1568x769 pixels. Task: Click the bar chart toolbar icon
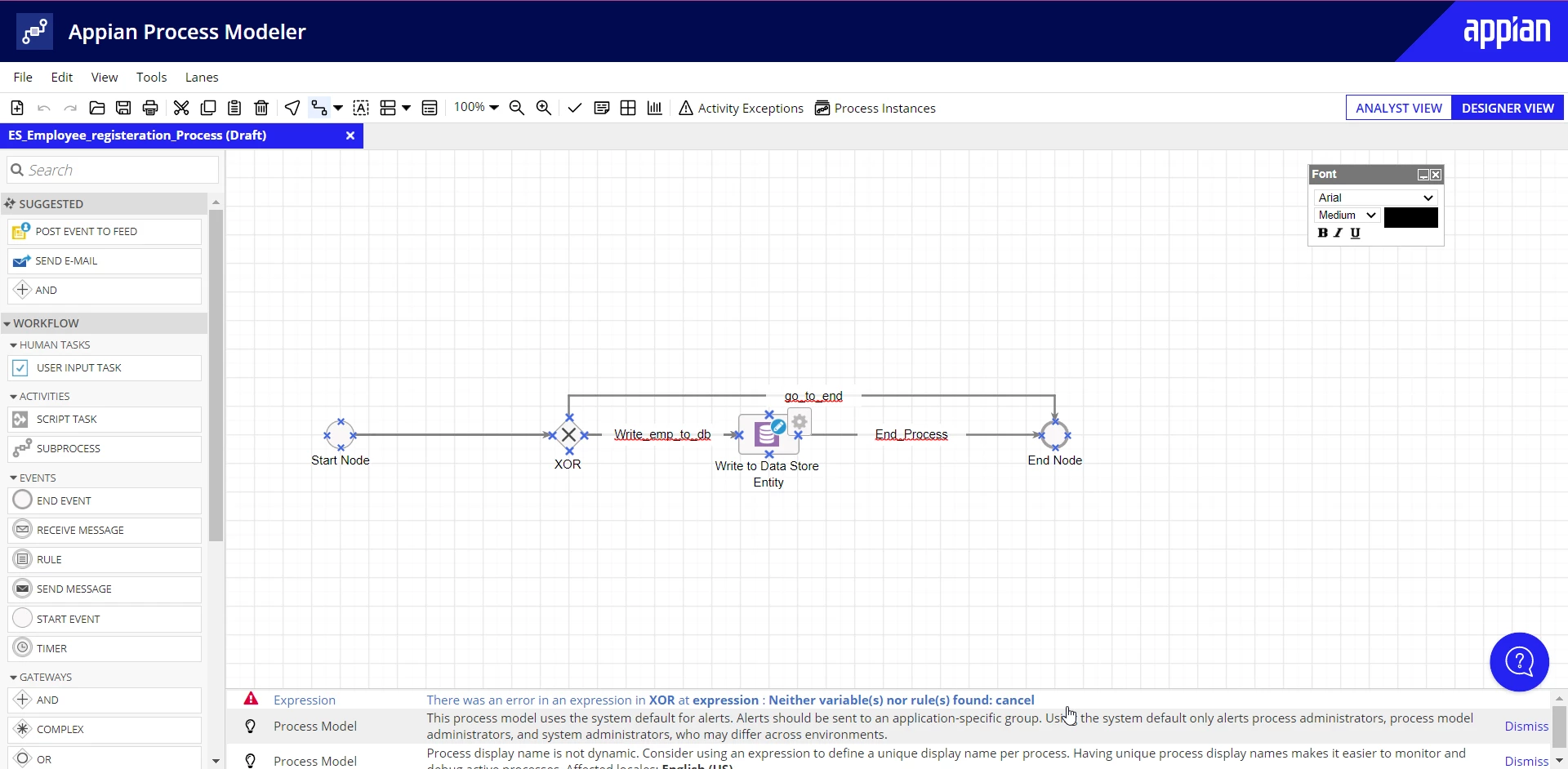tap(655, 108)
